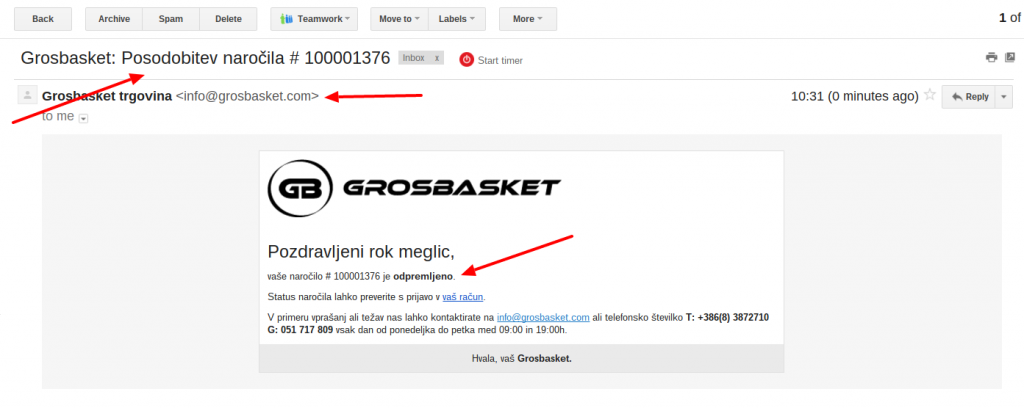Star this message from Grosbasket
Image resolution: width=1024 pixels, height=408 pixels.
[x=930, y=95]
